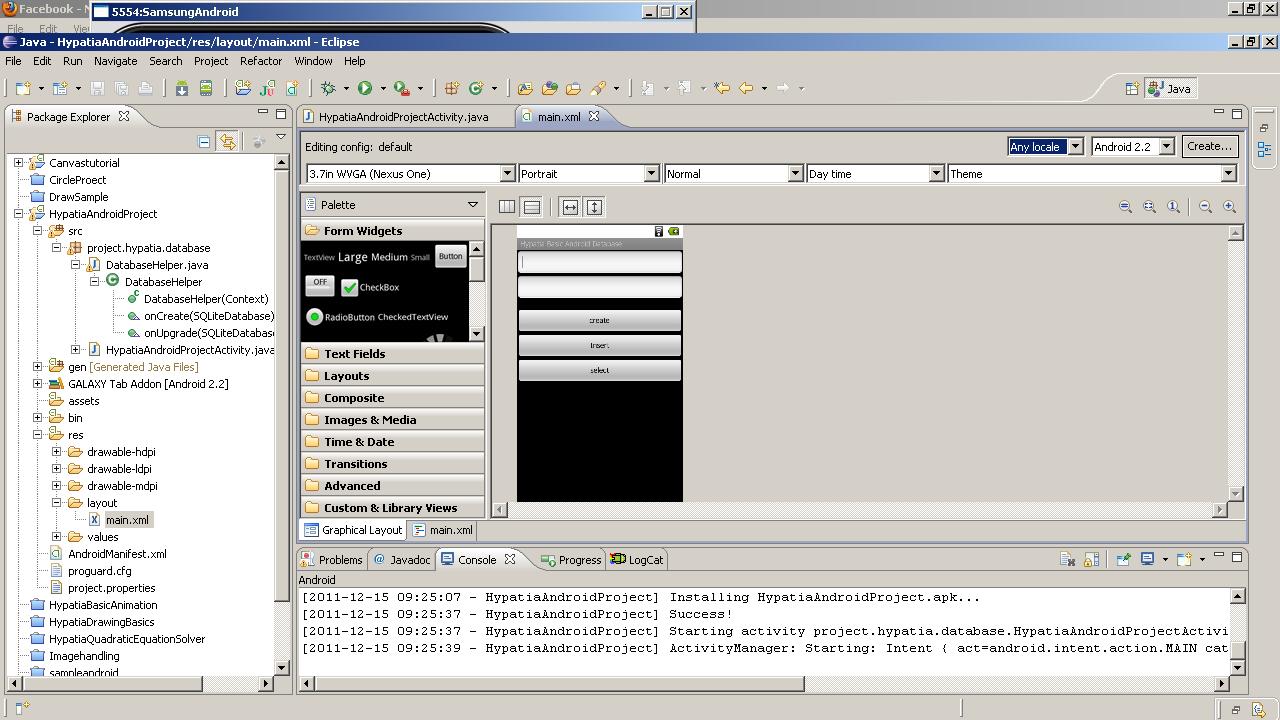Select the Debug tool in the Eclipse toolbar
The image size is (1280, 720).
328,89
